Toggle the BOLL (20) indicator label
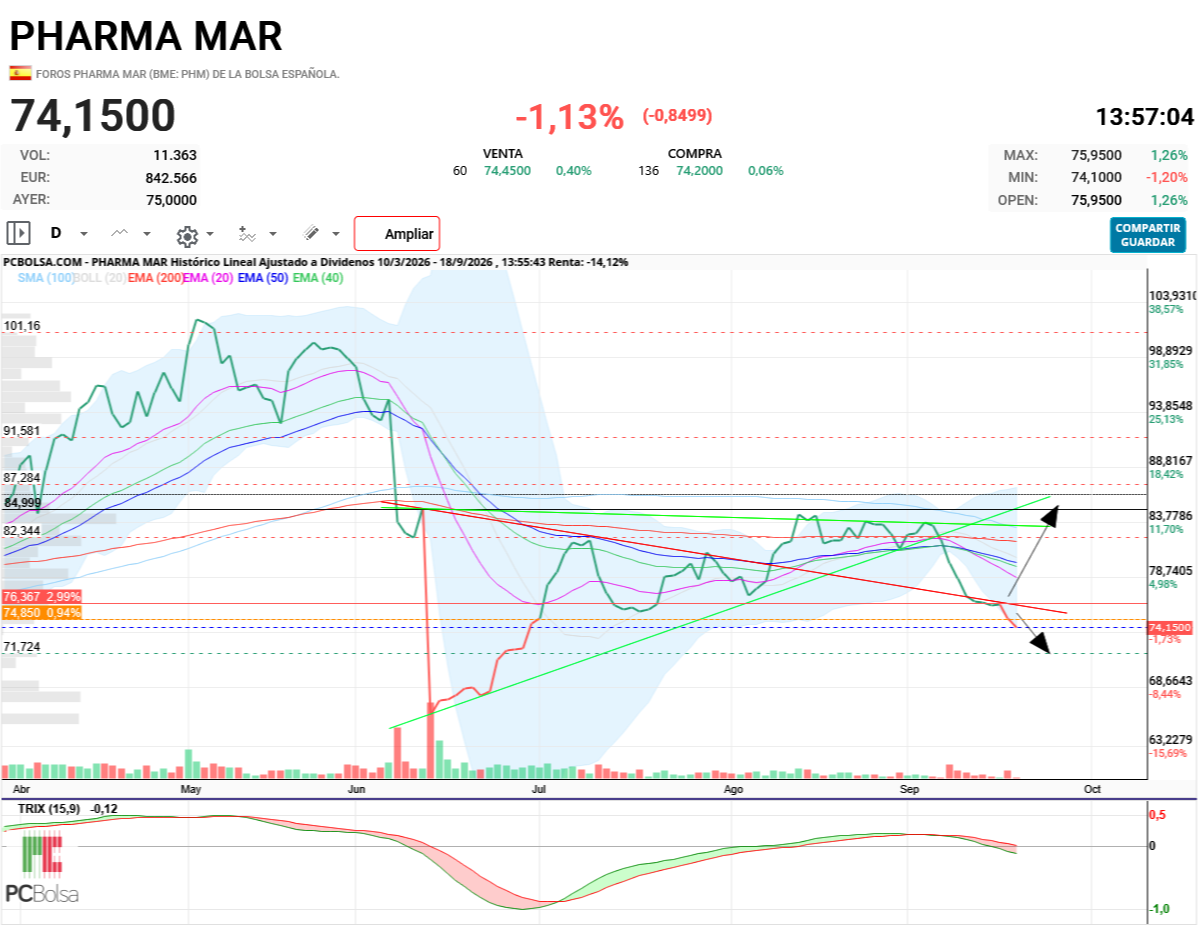1200x925 pixels. point(100,278)
